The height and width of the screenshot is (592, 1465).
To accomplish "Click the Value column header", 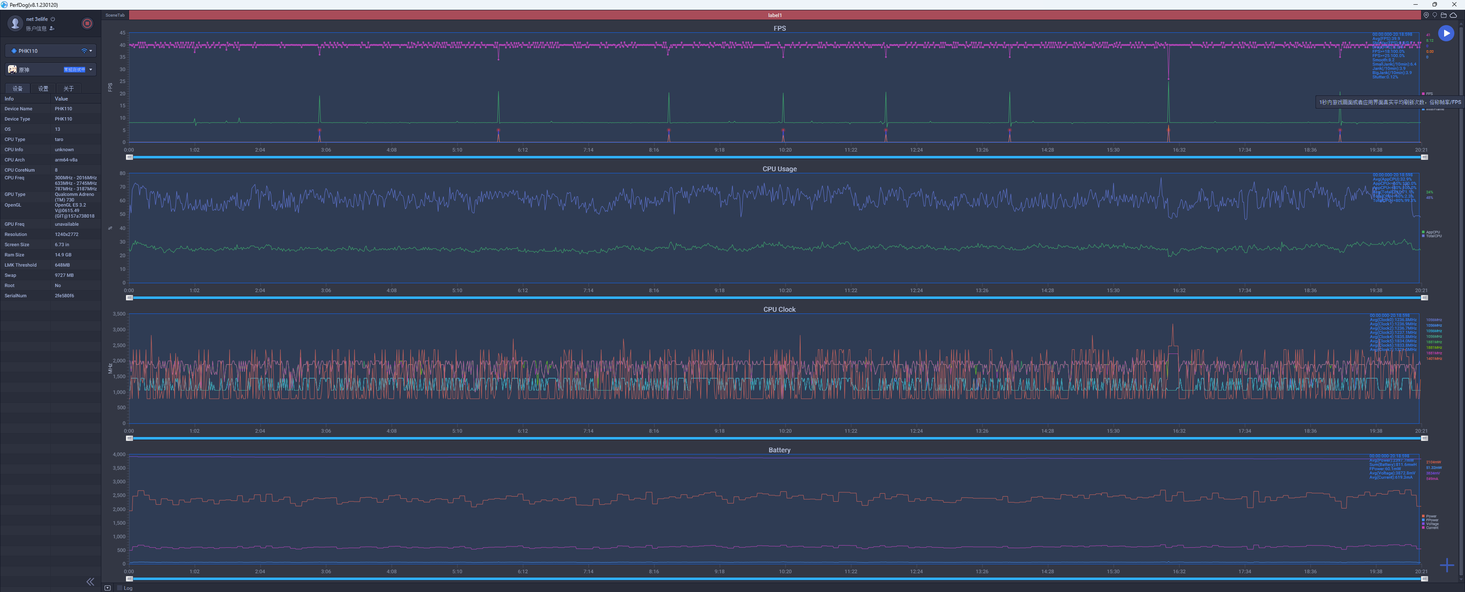I will (61, 99).
